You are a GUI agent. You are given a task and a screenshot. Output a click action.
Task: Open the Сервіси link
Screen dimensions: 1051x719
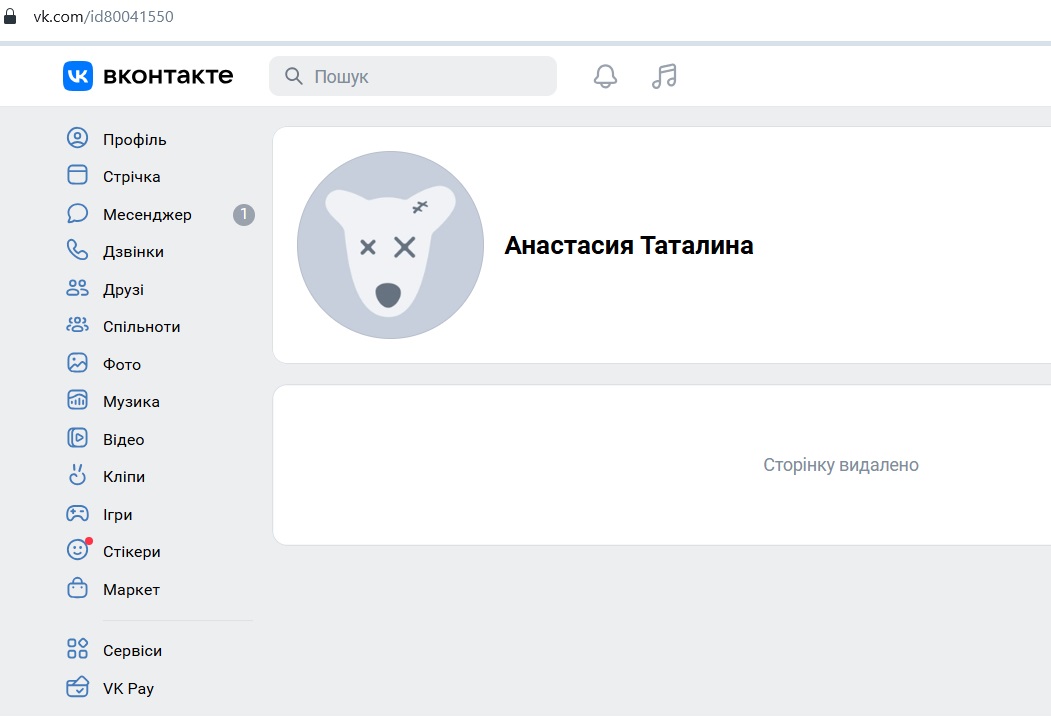pyautogui.click(x=132, y=650)
